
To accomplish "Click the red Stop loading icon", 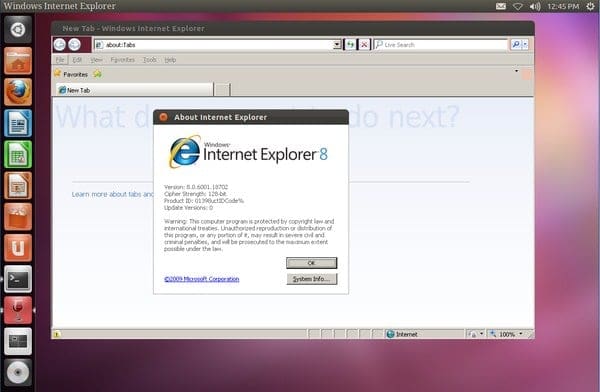I will pyautogui.click(x=364, y=45).
